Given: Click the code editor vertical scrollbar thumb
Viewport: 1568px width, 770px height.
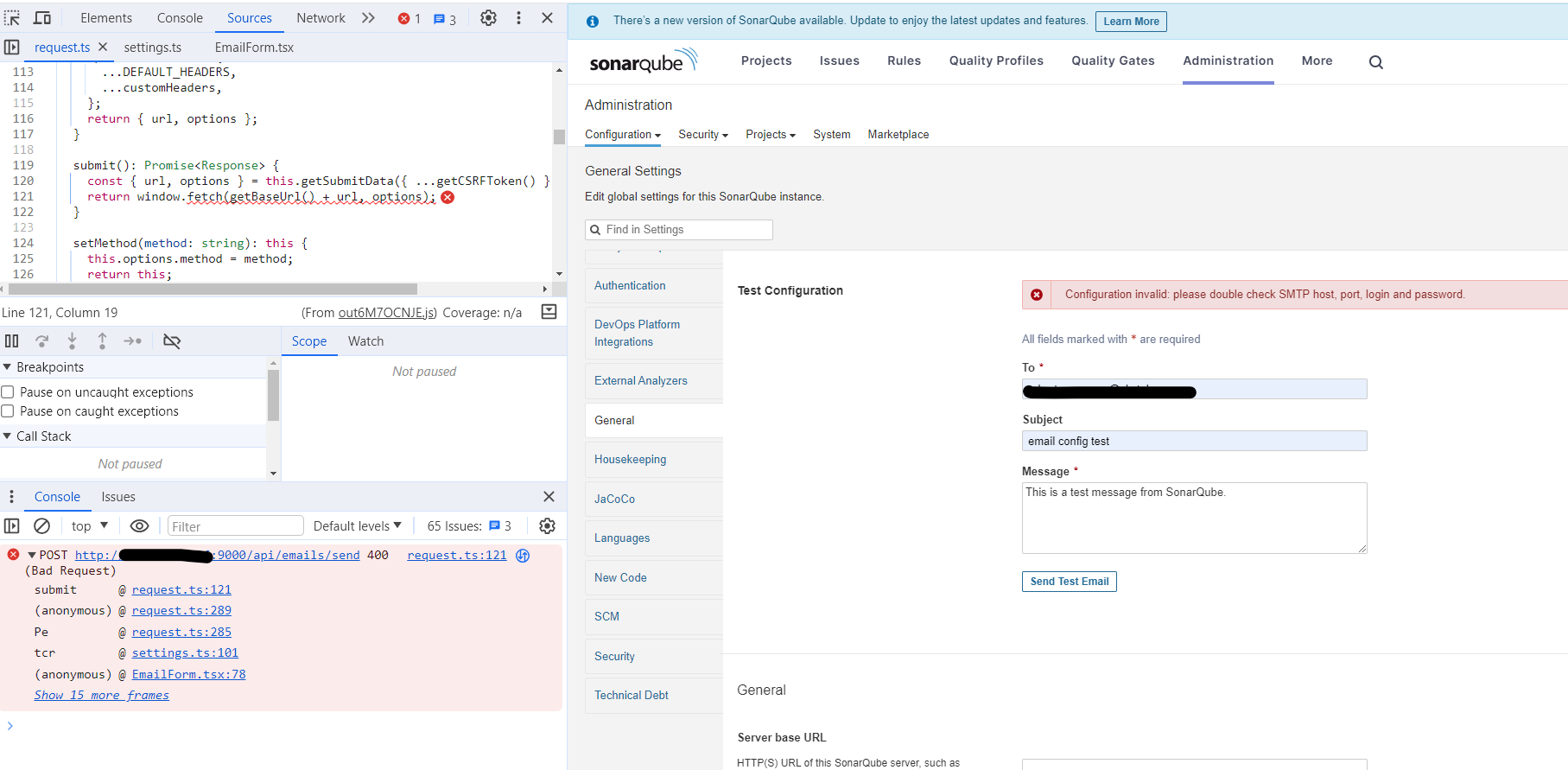Looking at the screenshot, I should pyautogui.click(x=559, y=137).
